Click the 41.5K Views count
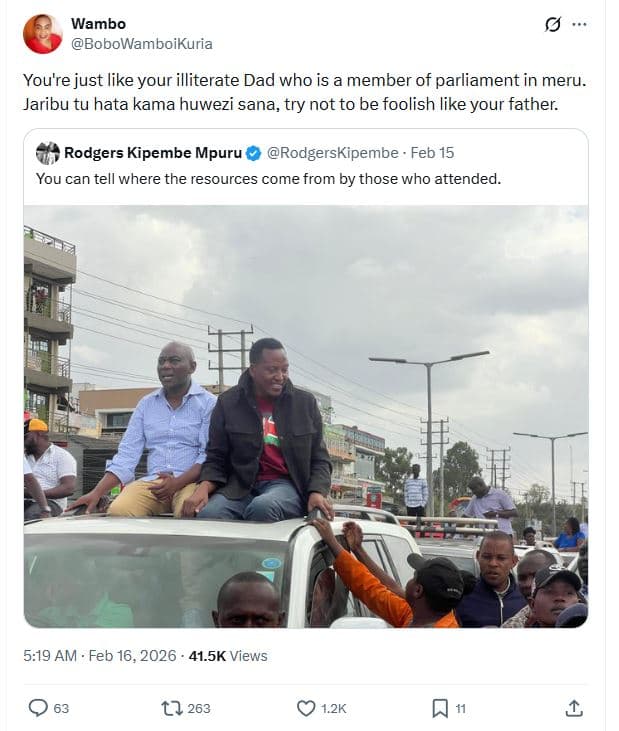619x731 pixels. coord(228,655)
